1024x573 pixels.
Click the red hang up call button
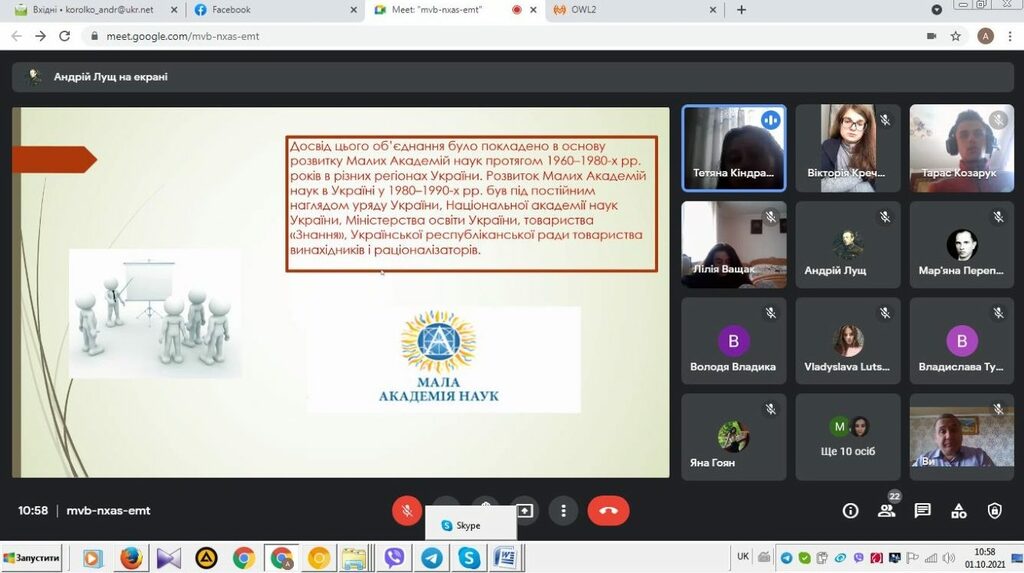[x=608, y=510]
